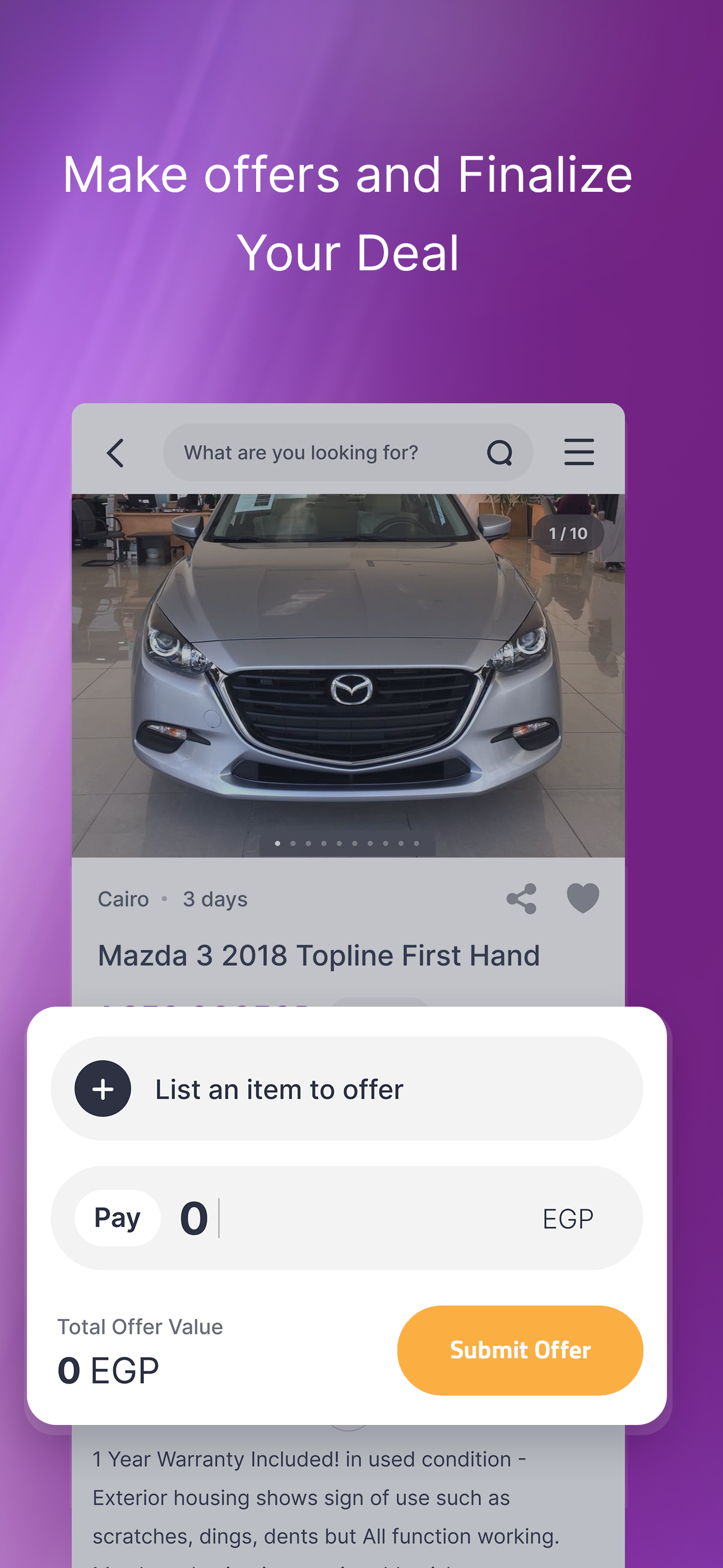Screen dimensions: 723x1568
Task: Tap the Total Offer Value amount
Action: [108, 1371]
